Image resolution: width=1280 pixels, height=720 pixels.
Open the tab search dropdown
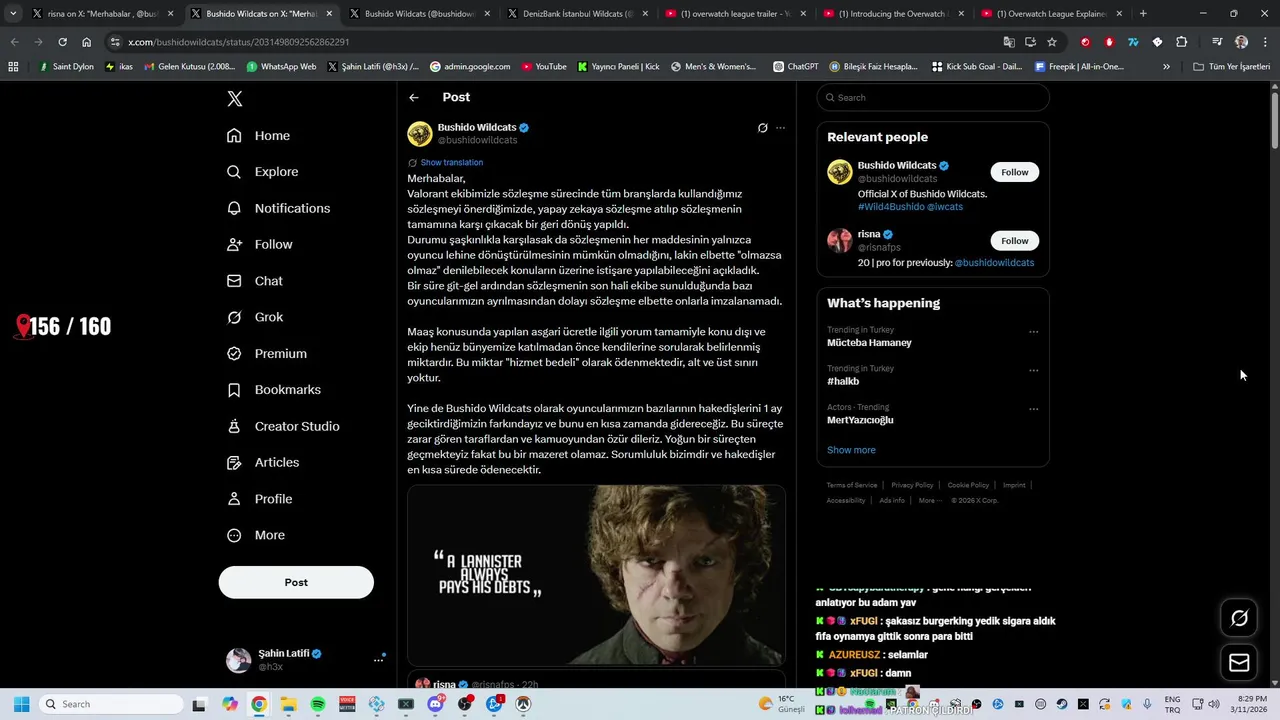pos(13,14)
